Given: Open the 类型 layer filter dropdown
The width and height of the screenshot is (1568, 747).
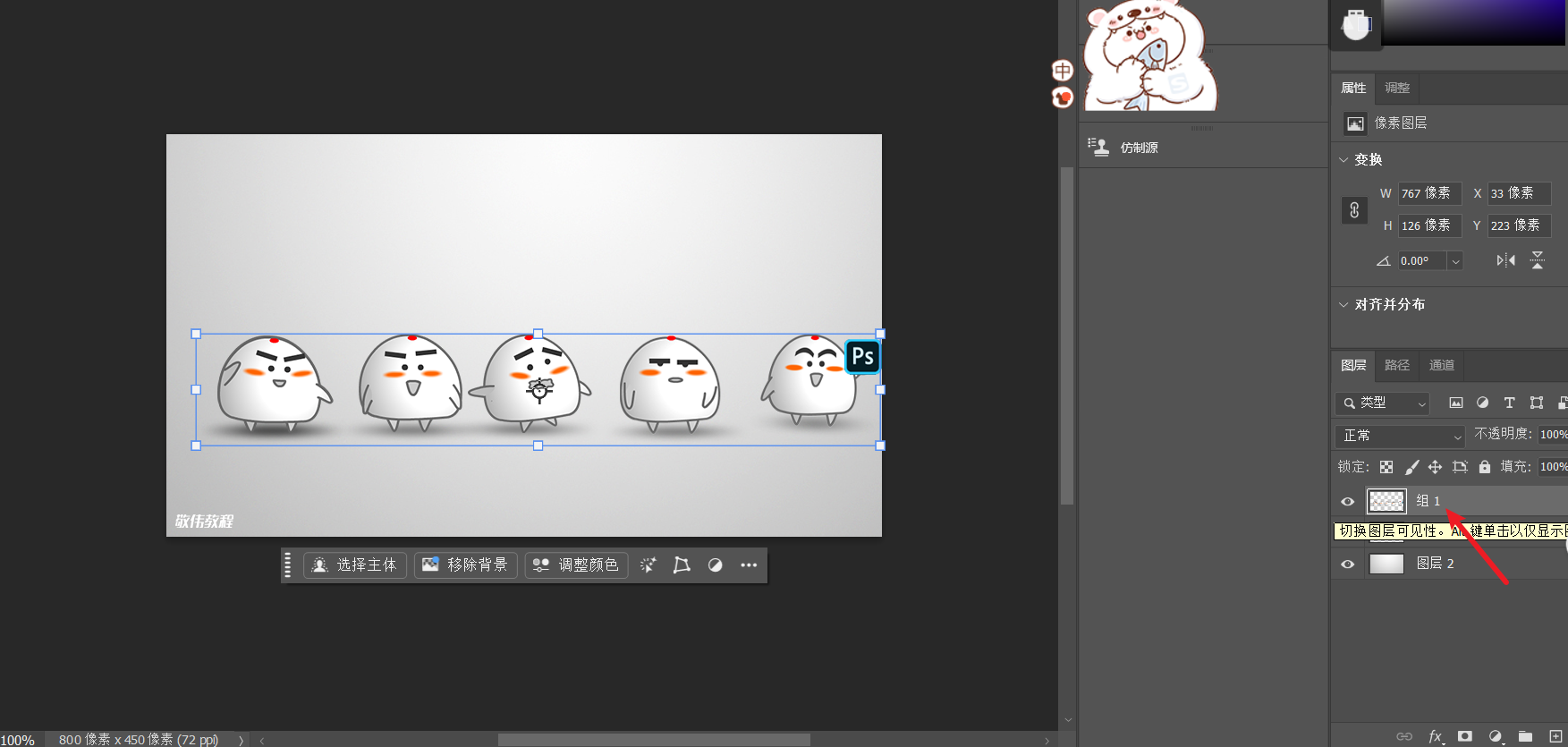Looking at the screenshot, I should (x=1382, y=403).
